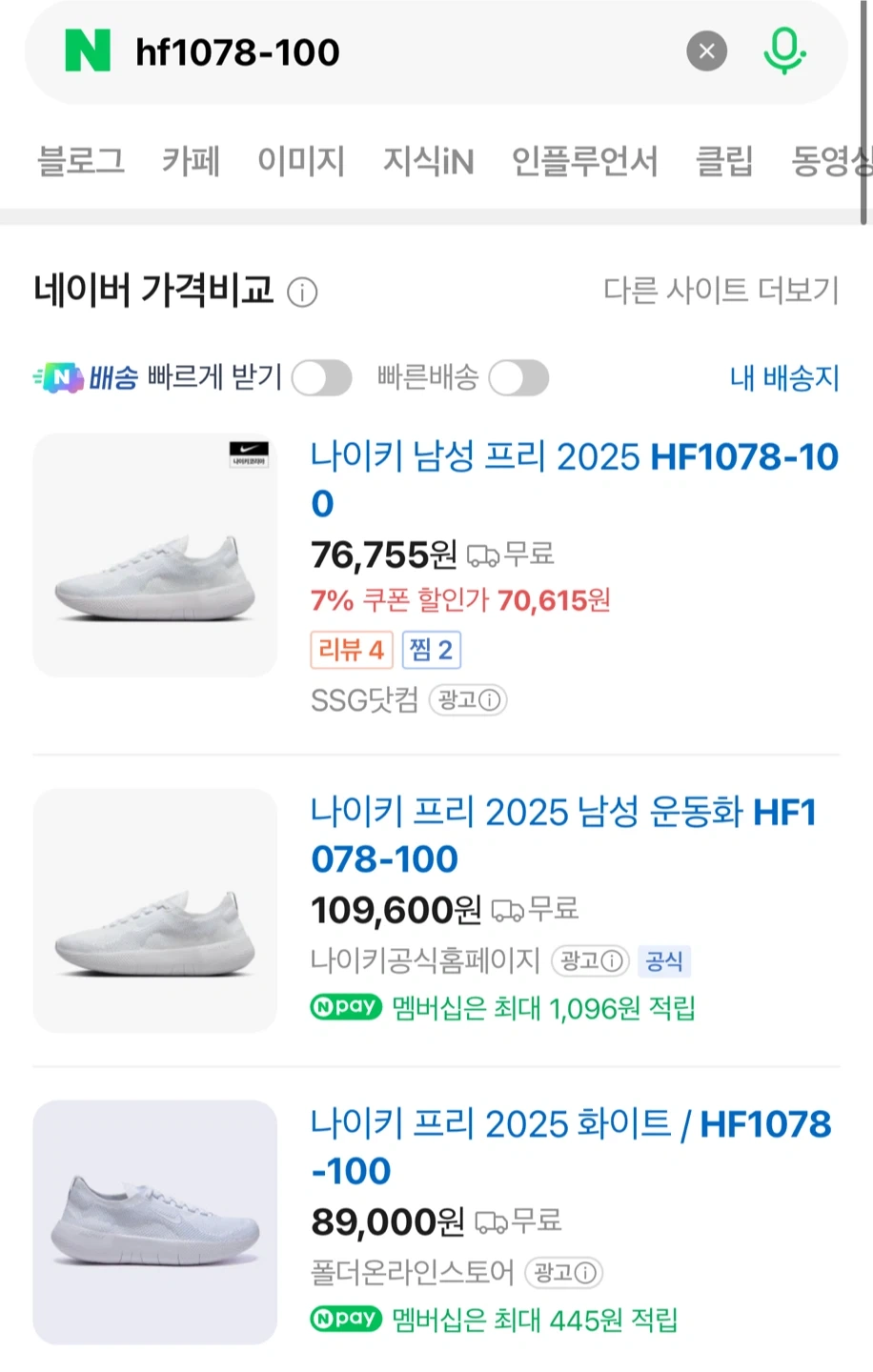
Task: Tap 나이키공식홈페이지 ad info badge
Action: point(591,960)
